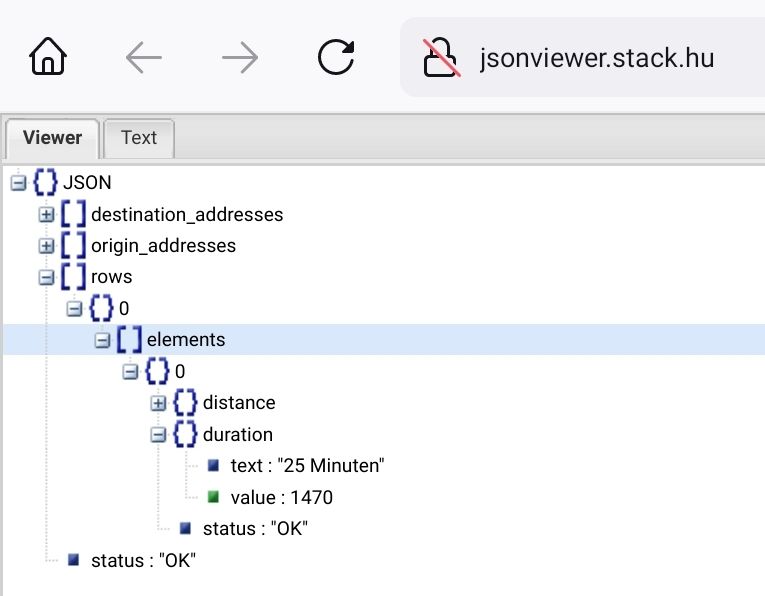The height and width of the screenshot is (596, 765).
Task: Collapse the rows array node
Action: coord(45,277)
